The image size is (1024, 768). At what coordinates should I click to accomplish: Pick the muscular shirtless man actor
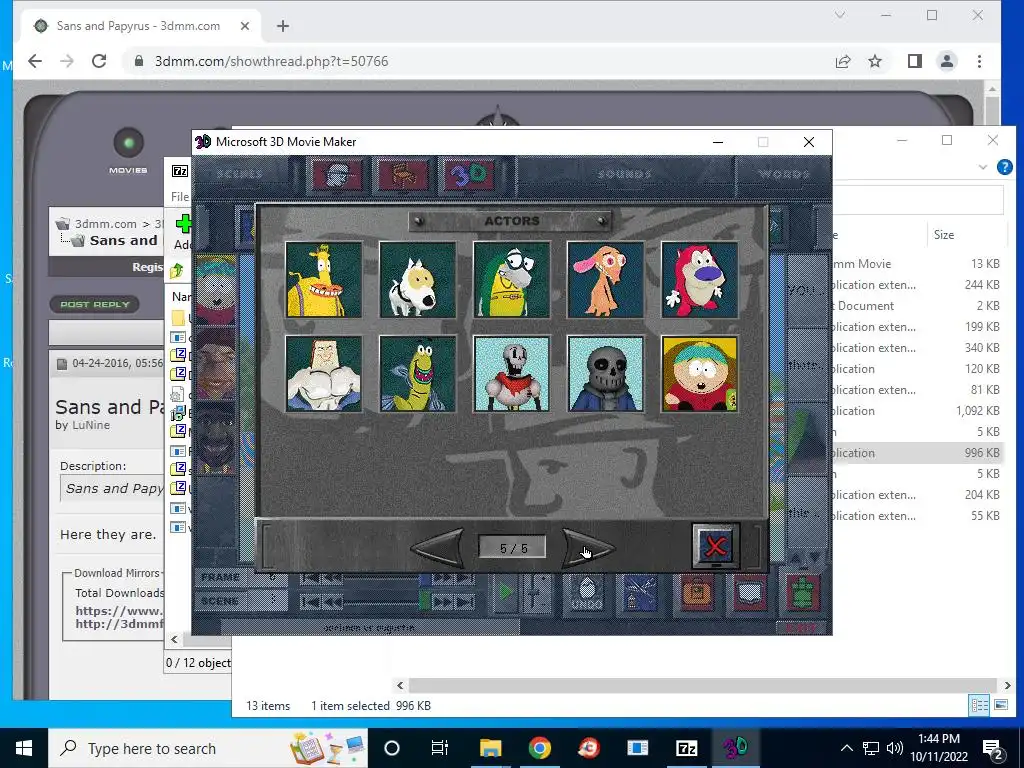pos(323,374)
